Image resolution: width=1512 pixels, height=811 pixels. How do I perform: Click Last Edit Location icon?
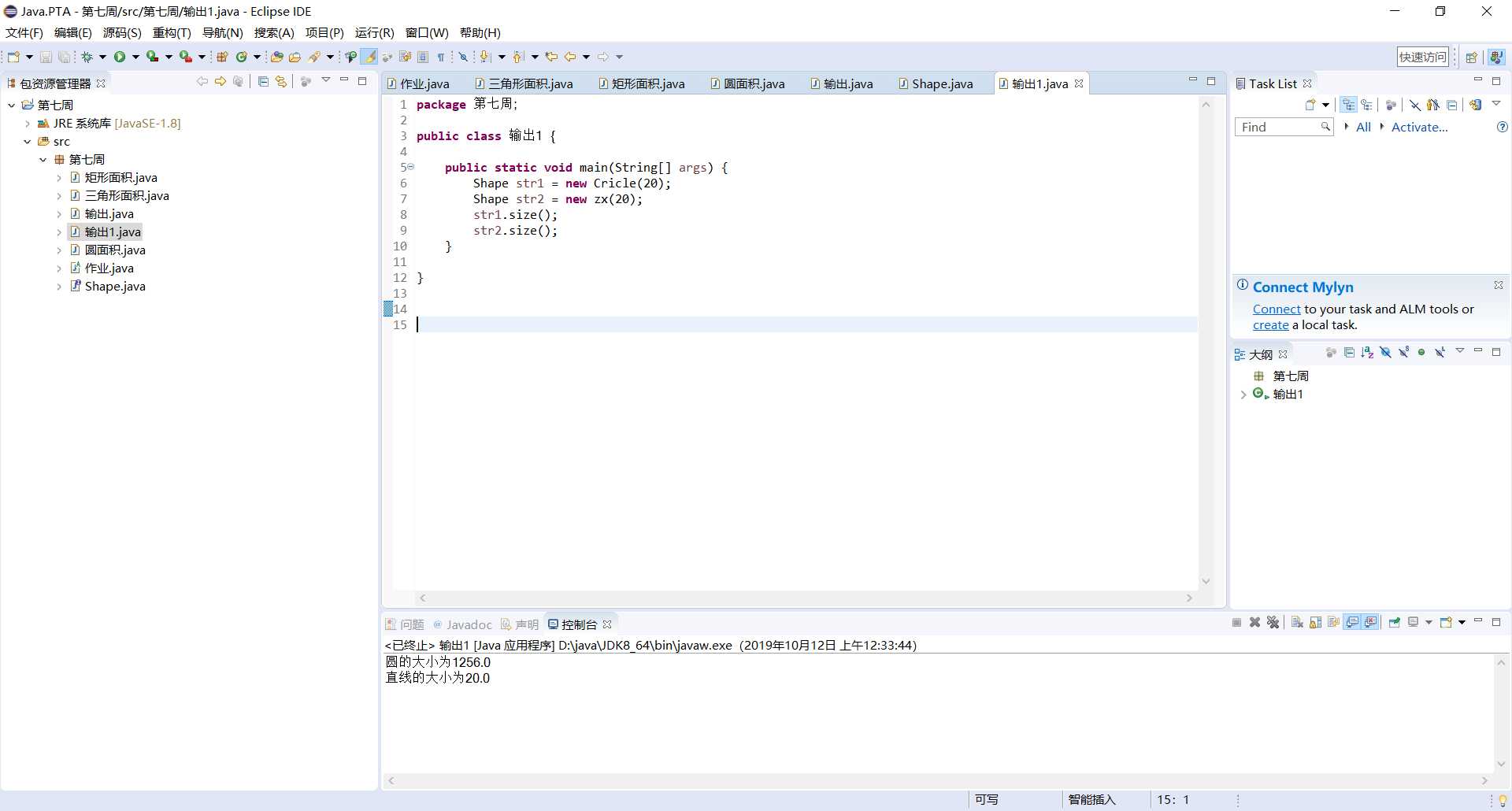[551, 57]
